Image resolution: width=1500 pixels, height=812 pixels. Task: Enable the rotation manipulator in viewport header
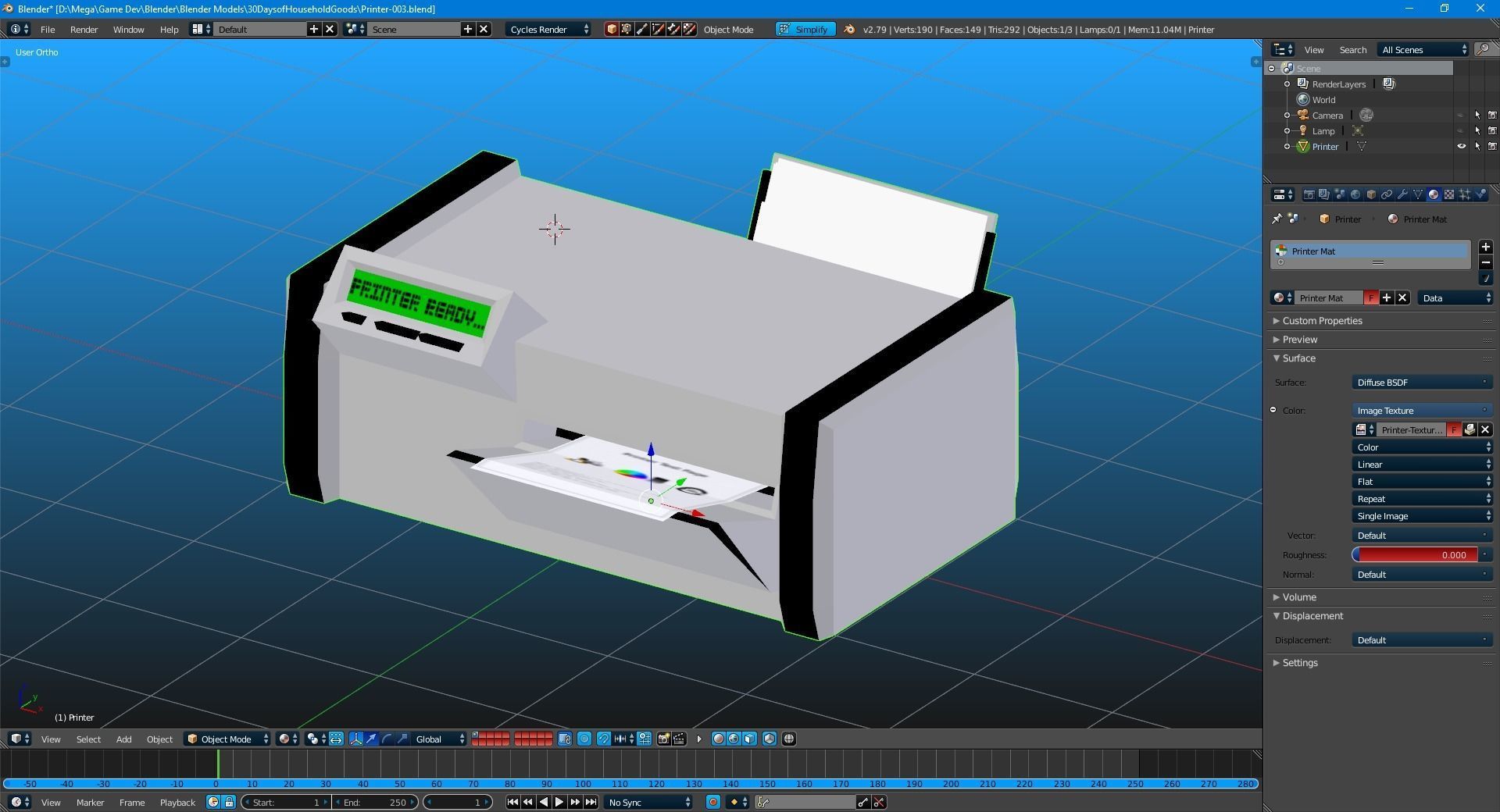point(387,739)
